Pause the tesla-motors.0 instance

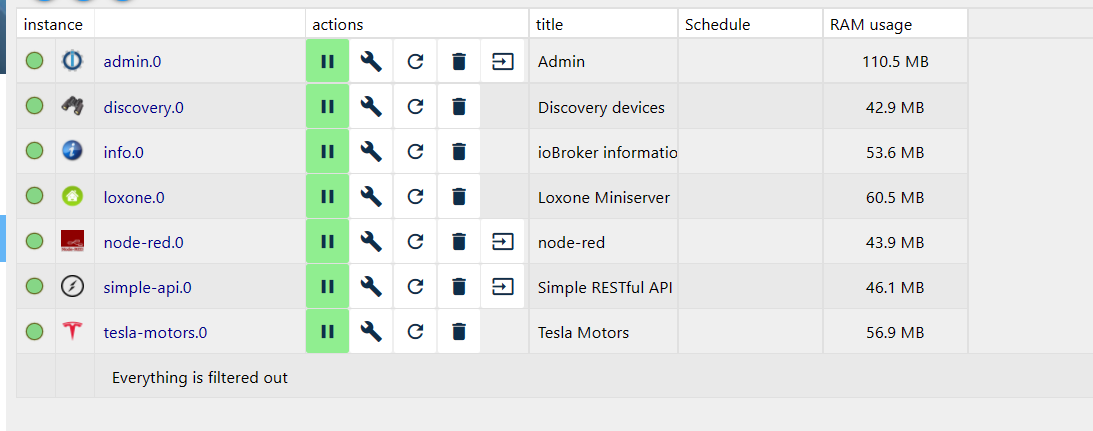[327, 332]
